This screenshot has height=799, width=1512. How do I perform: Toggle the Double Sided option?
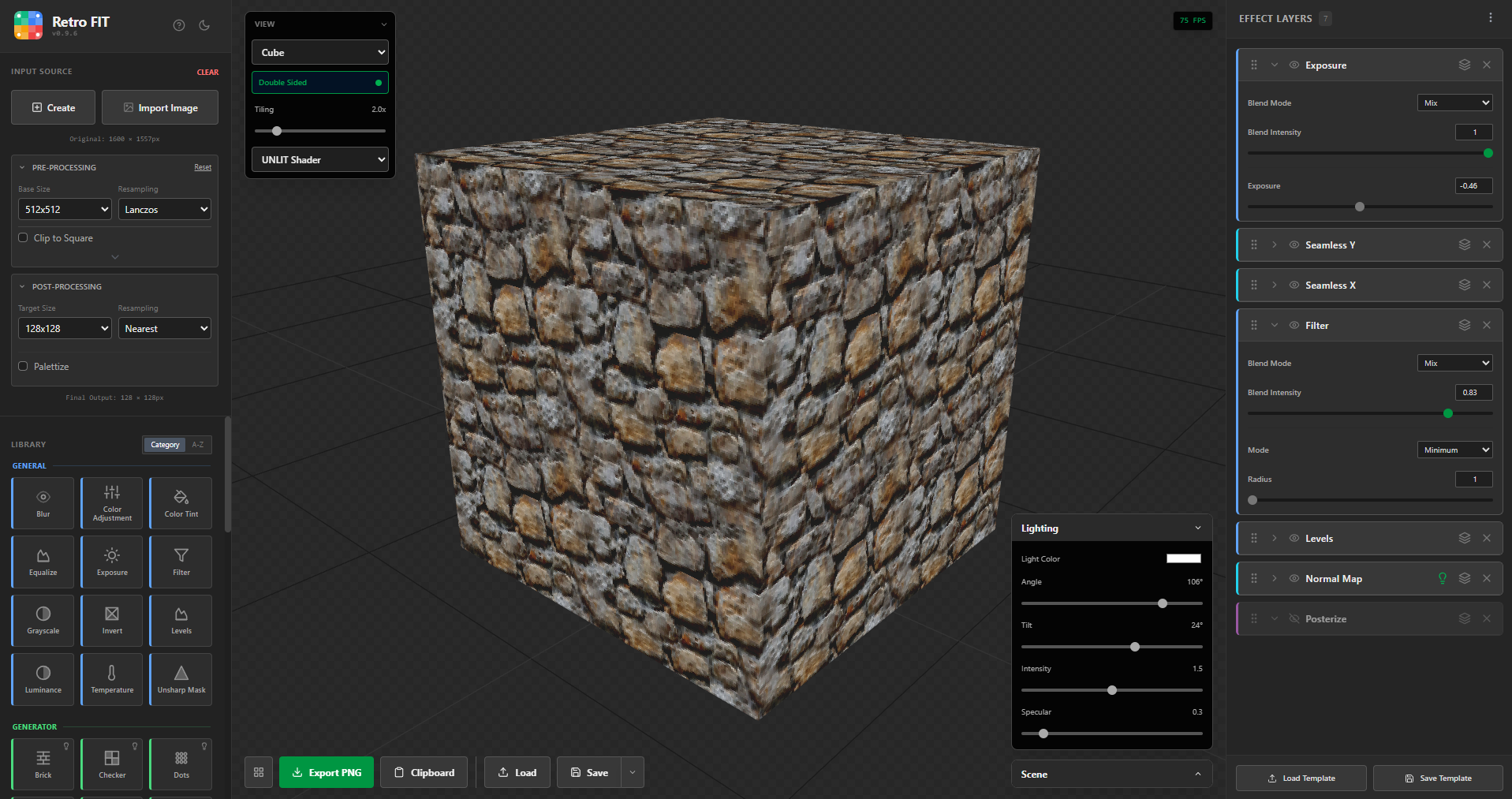(x=320, y=83)
